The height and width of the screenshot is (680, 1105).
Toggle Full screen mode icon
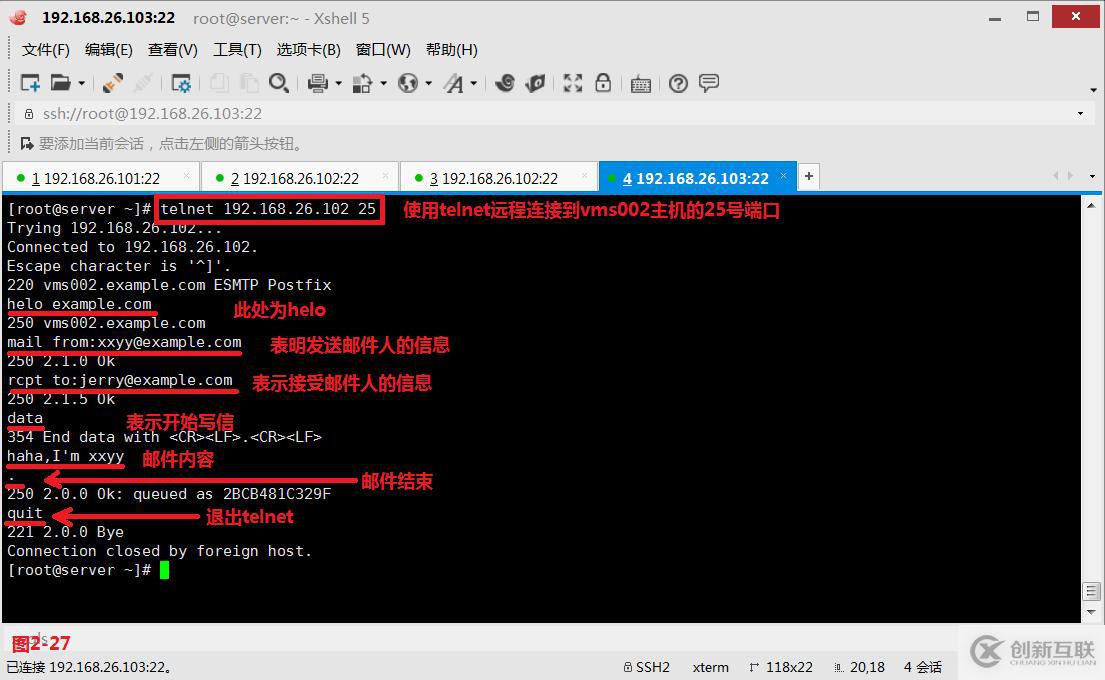tap(572, 83)
